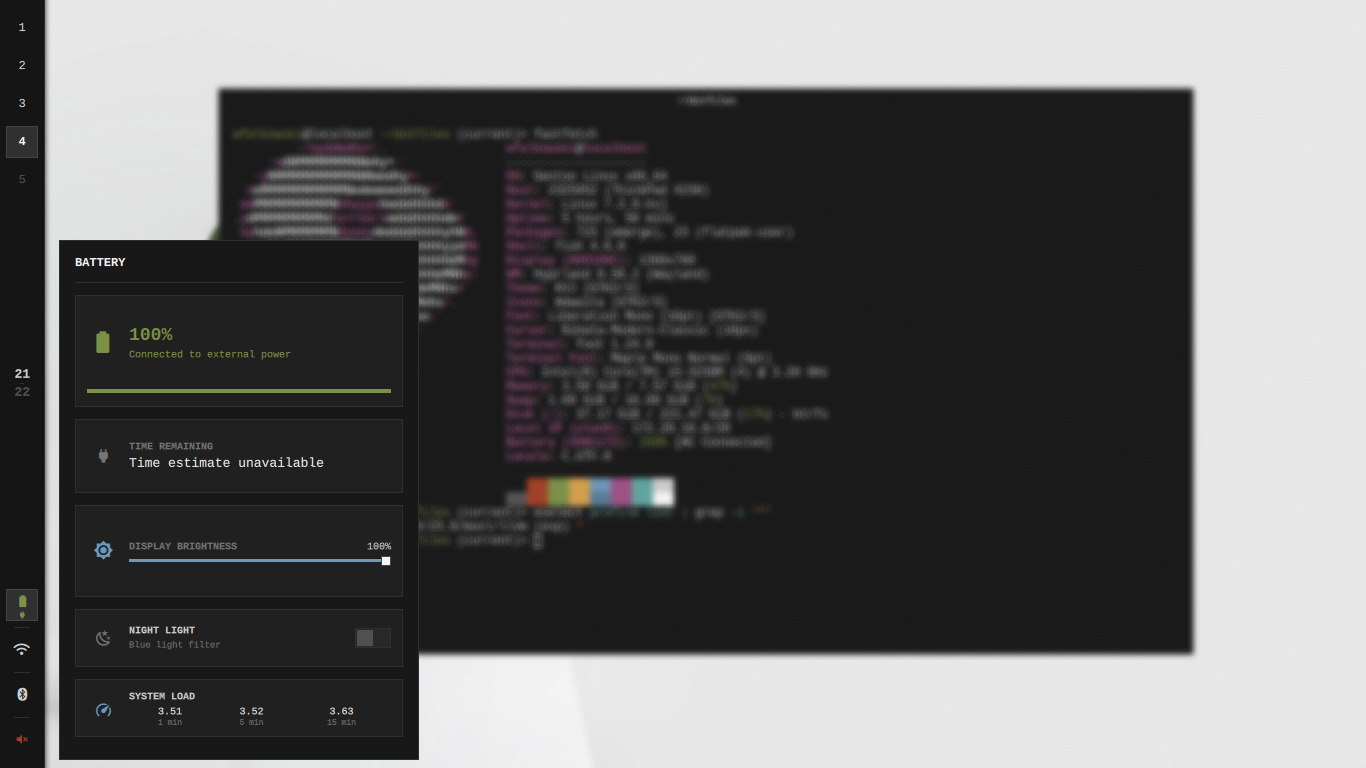The width and height of the screenshot is (1366, 768).
Task: Click the 3.63 fifteen-minute load value
Action: point(341,711)
